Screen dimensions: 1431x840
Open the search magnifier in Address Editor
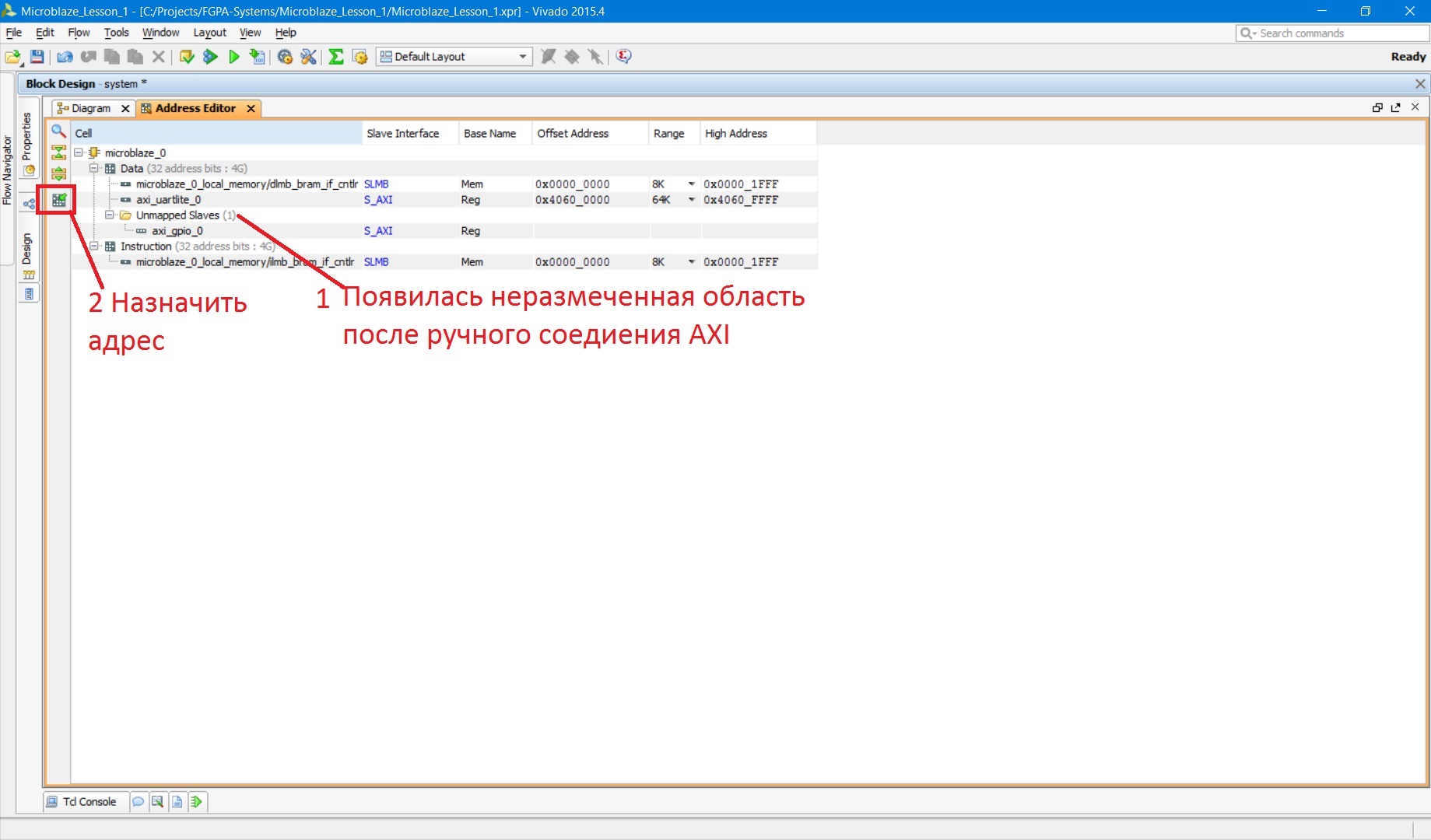(58, 131)
